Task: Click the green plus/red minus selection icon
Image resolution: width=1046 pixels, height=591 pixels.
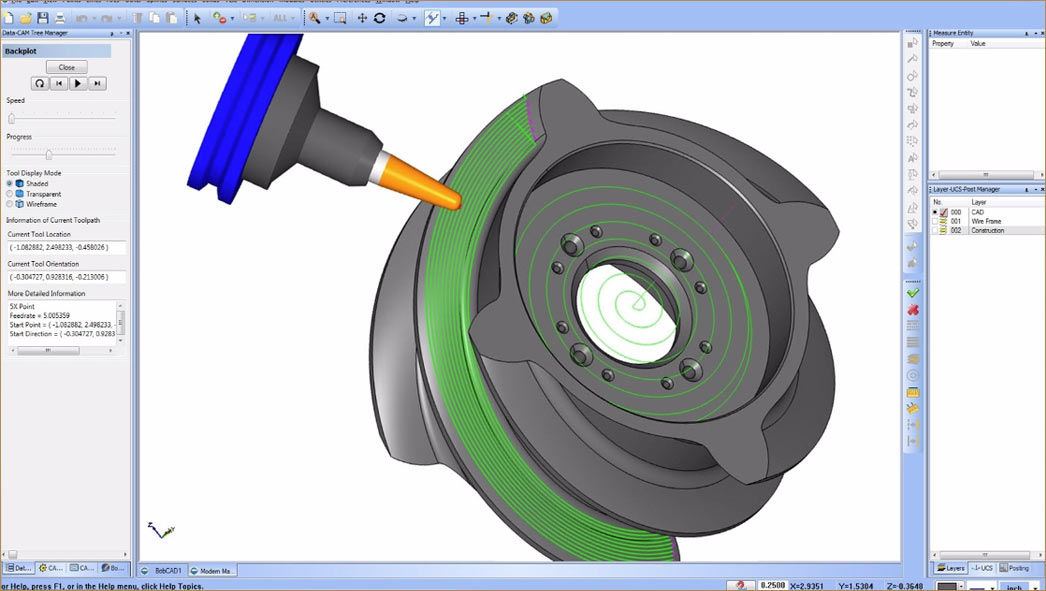Action: coord(219,18)
